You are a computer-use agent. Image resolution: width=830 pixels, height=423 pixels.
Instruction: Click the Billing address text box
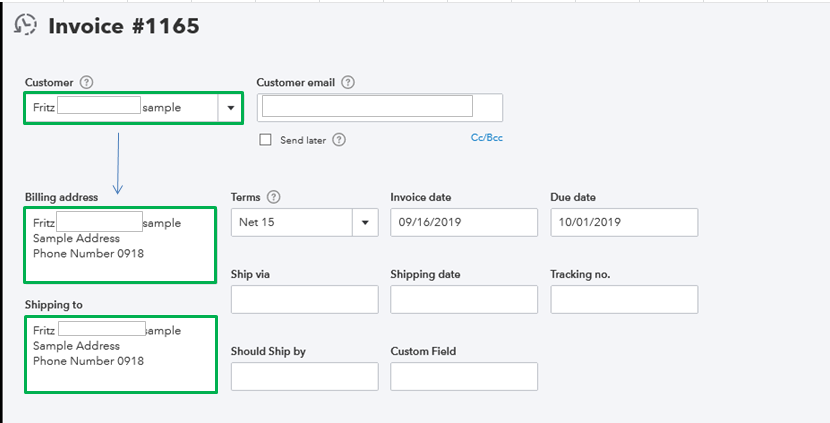(120, 245)
